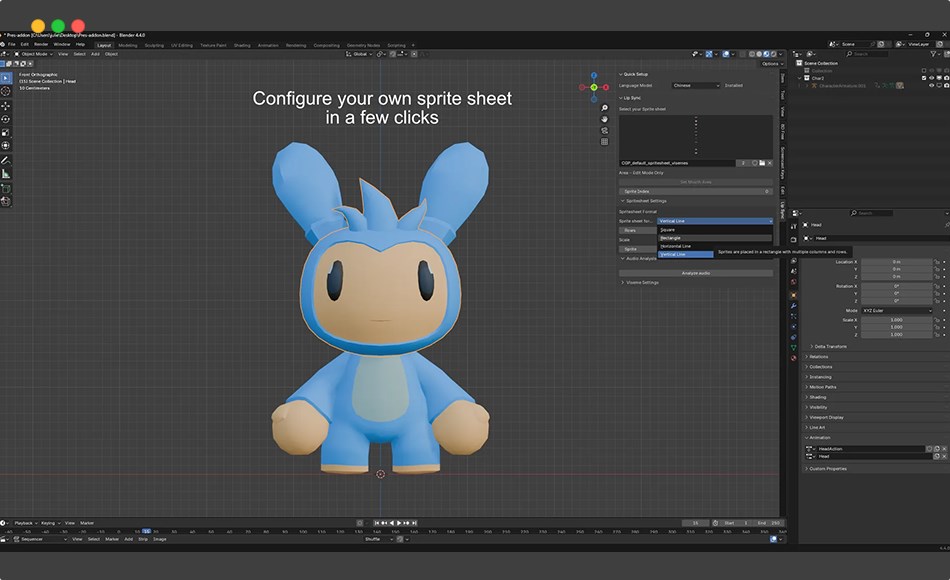Click the Location X input field
The height and width of the screenshot is (580, 950).
coord(895,261)
